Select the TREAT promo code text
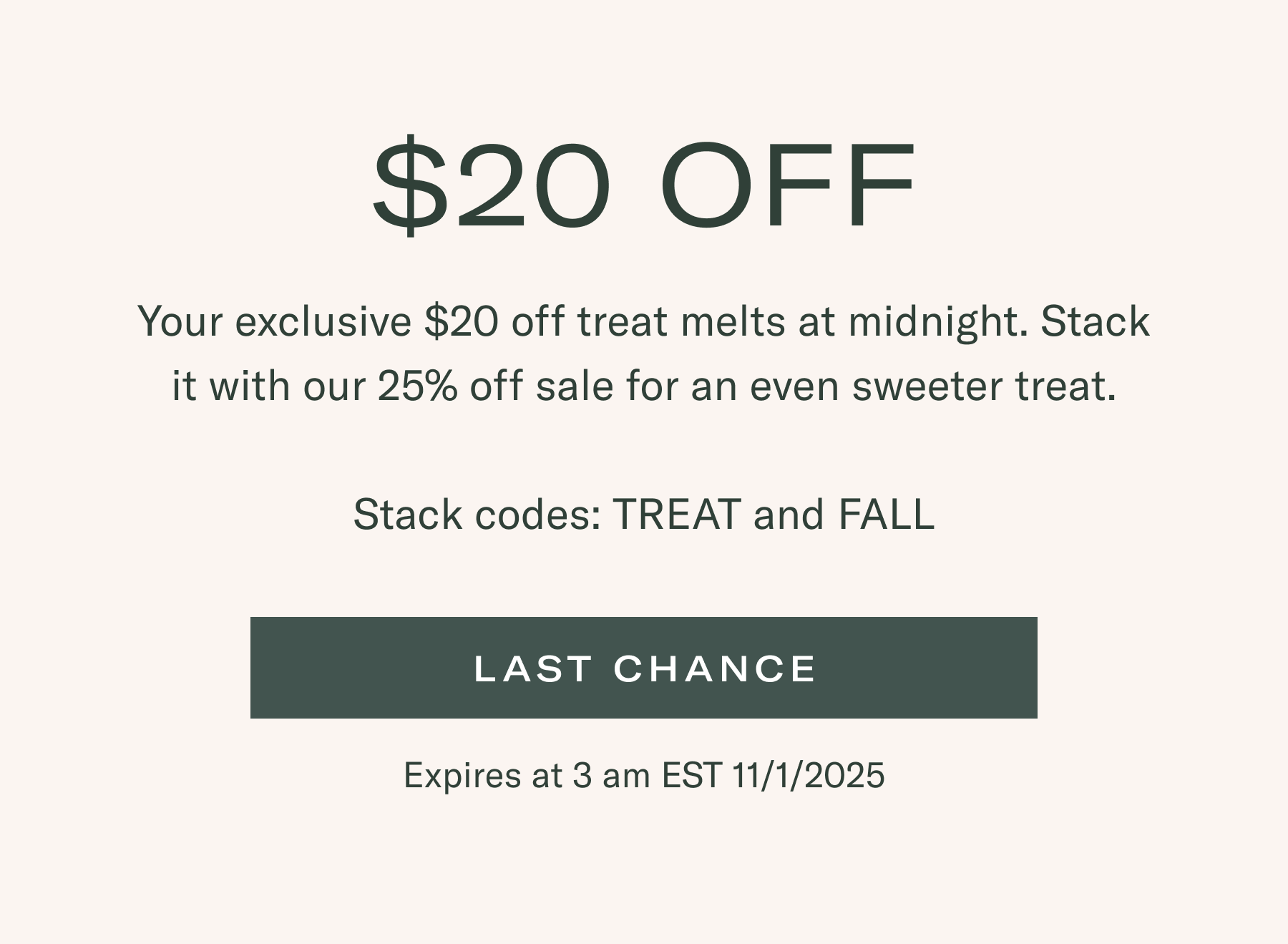Image resolution: width=1288 pixels, height=944 pixels. (676, 515)
